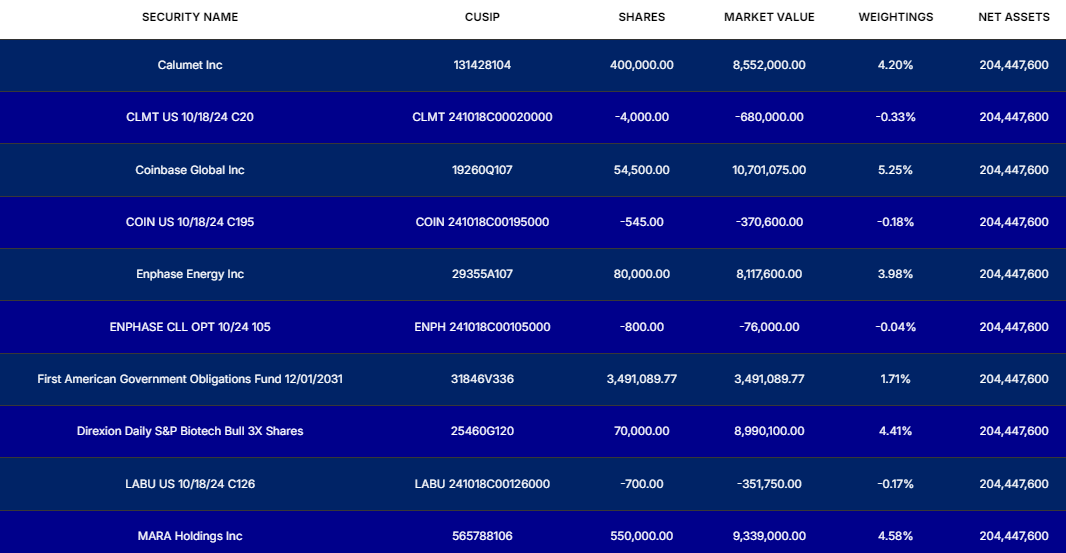Click weighting -0.18%
The image size is (1066, 553).
895,222
